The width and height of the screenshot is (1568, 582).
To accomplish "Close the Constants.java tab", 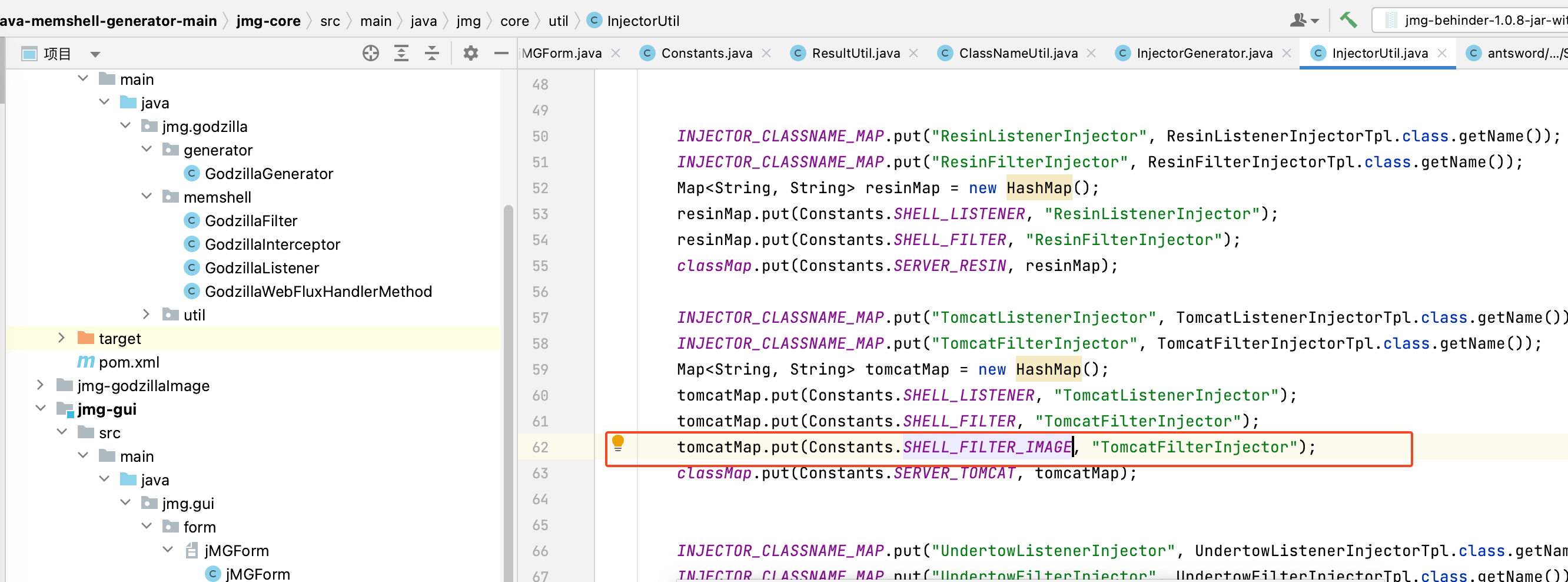I will click(x=766, y=53).
